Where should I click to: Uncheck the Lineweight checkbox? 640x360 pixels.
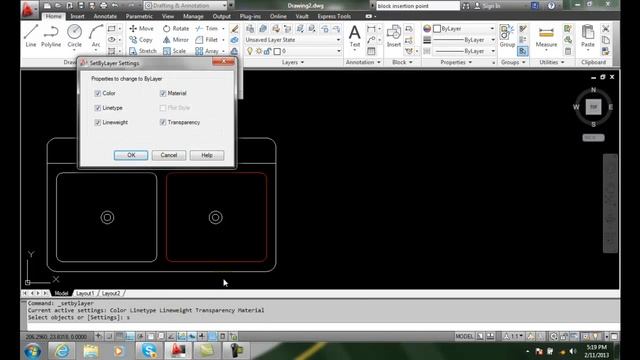coord(98,122)
